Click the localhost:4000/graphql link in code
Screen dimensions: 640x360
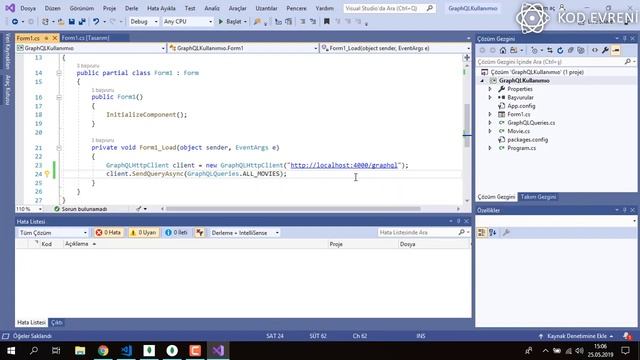pyautogui.click(x=344, y=165)
